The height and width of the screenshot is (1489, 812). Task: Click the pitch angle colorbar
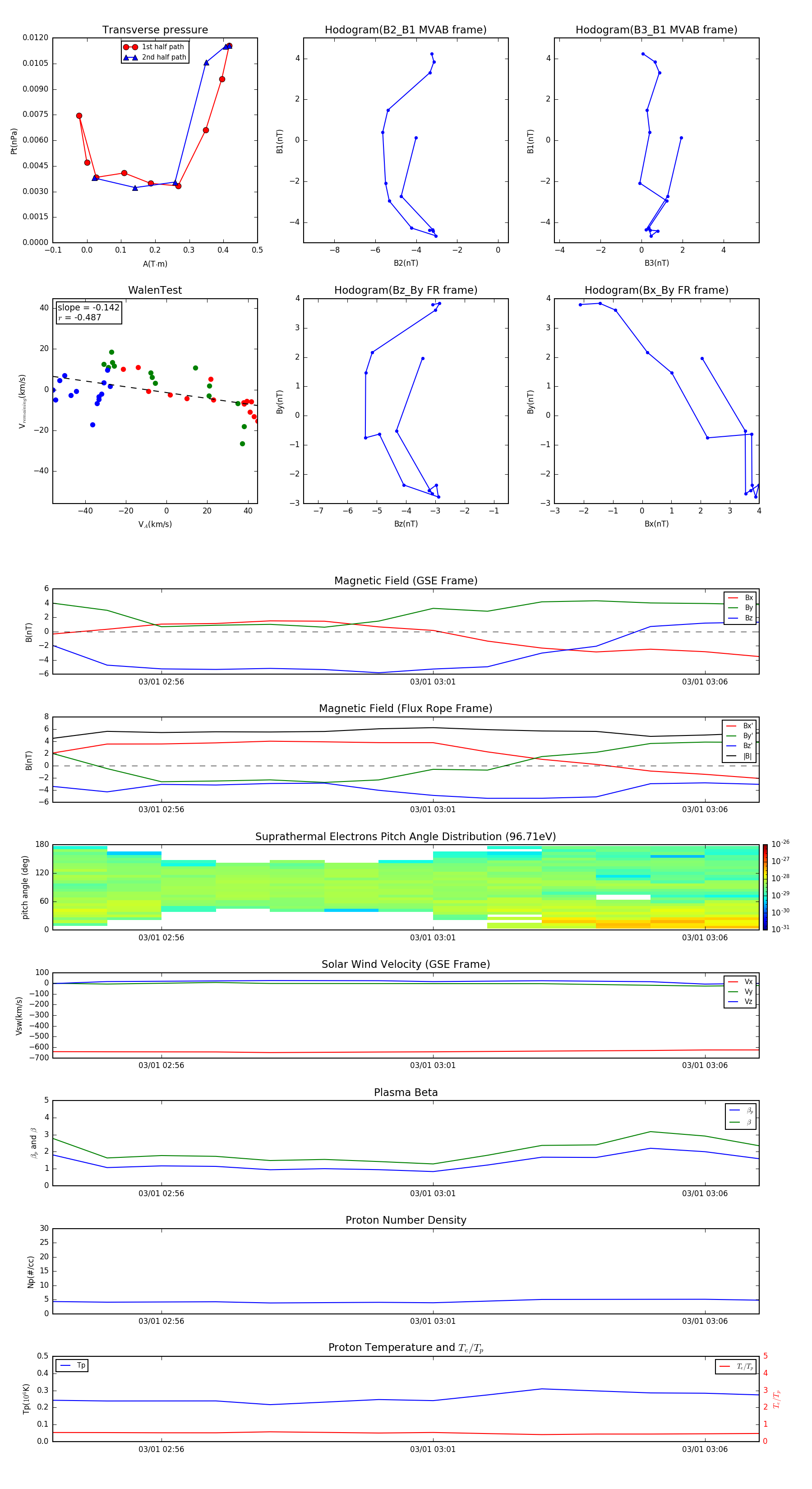click(765, 887)
